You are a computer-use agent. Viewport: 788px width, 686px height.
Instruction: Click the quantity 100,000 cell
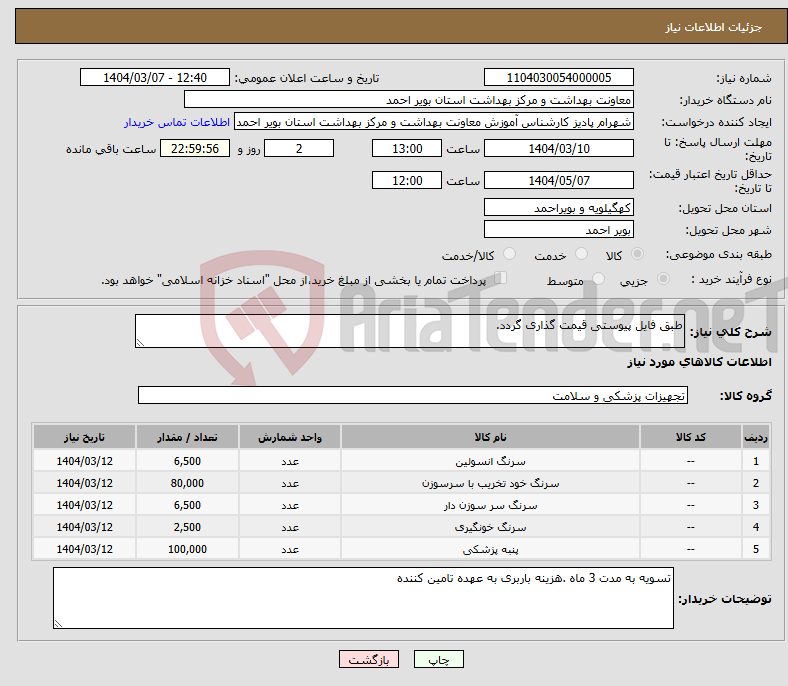187,549
